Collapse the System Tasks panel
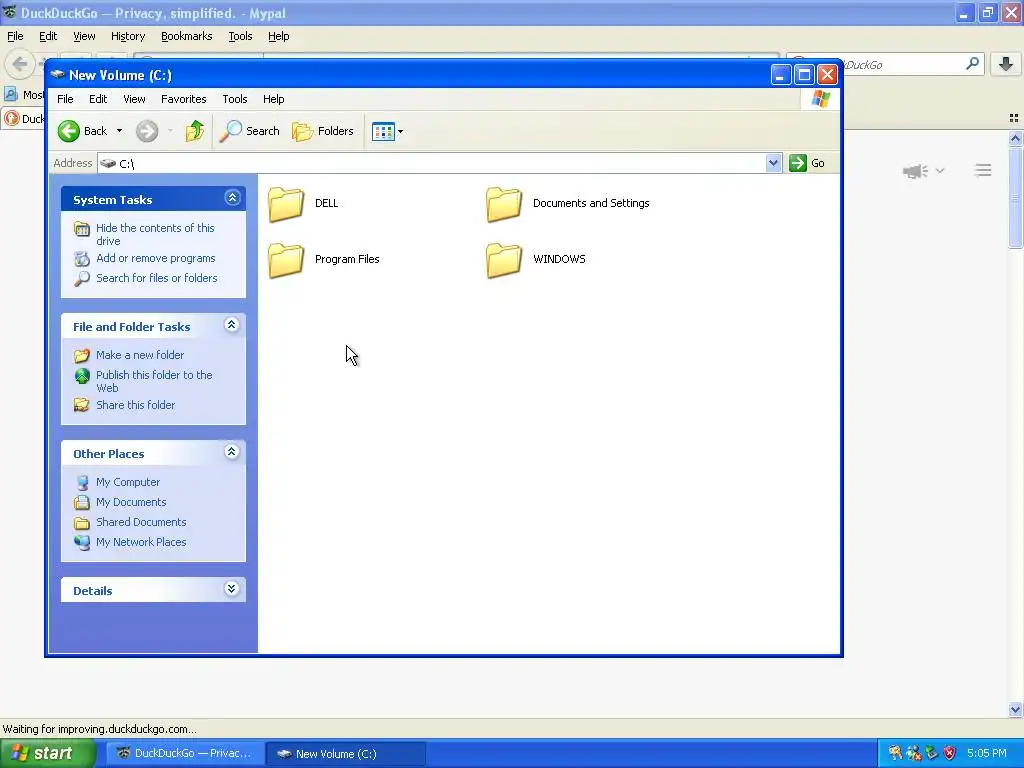The image size is (1024, 768). click(232, 198)
